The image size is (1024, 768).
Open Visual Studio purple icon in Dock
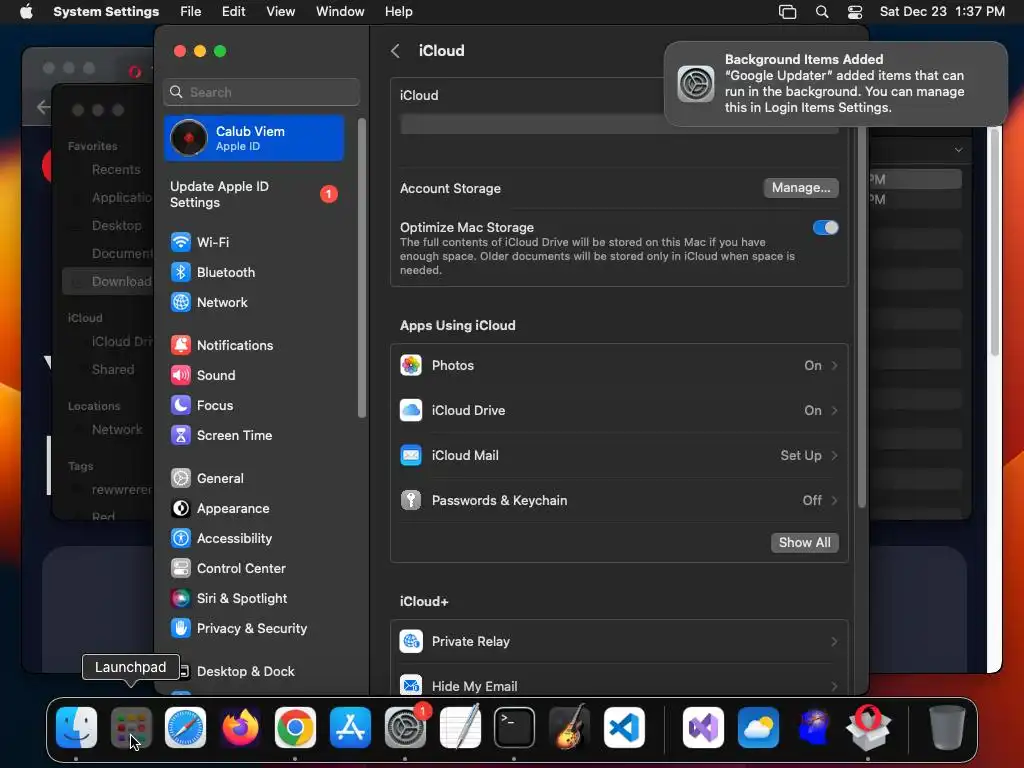(703, 727)
